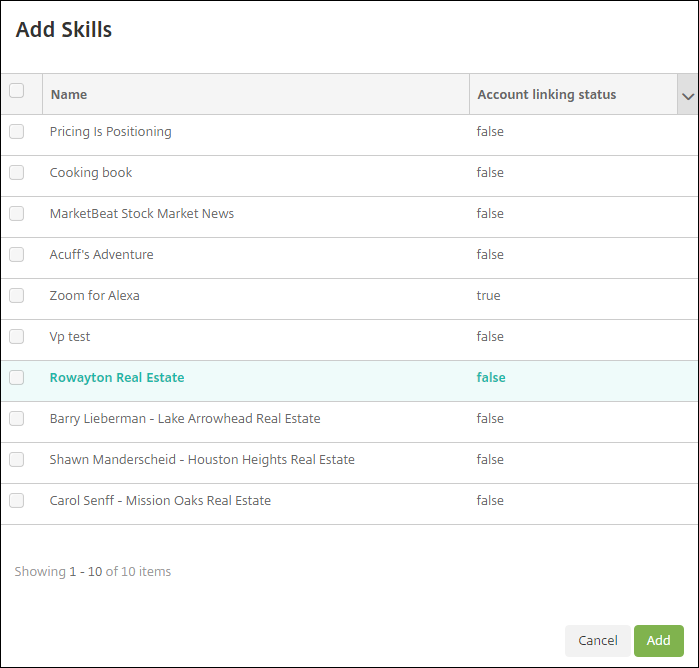Check the Carol Senff skill checkbox

point(16,500)
